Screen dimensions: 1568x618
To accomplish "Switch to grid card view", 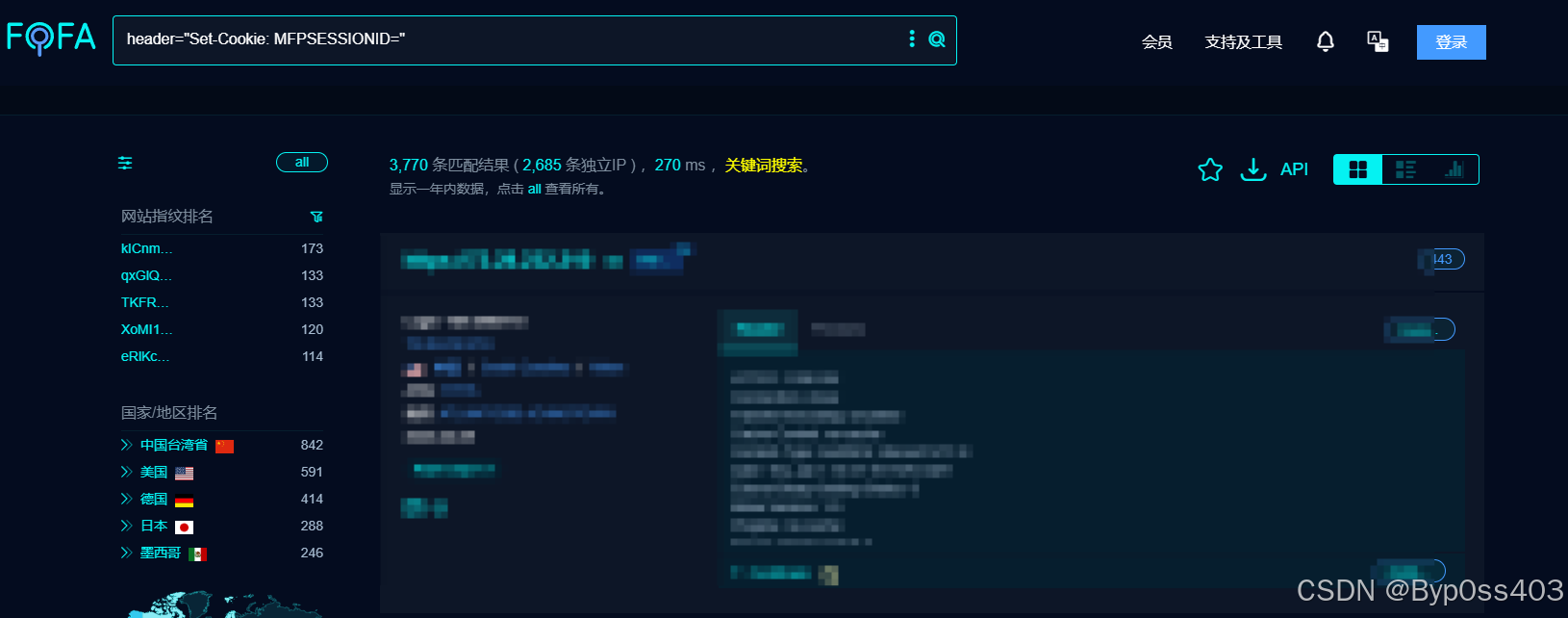I will (x=1357, y=169).
